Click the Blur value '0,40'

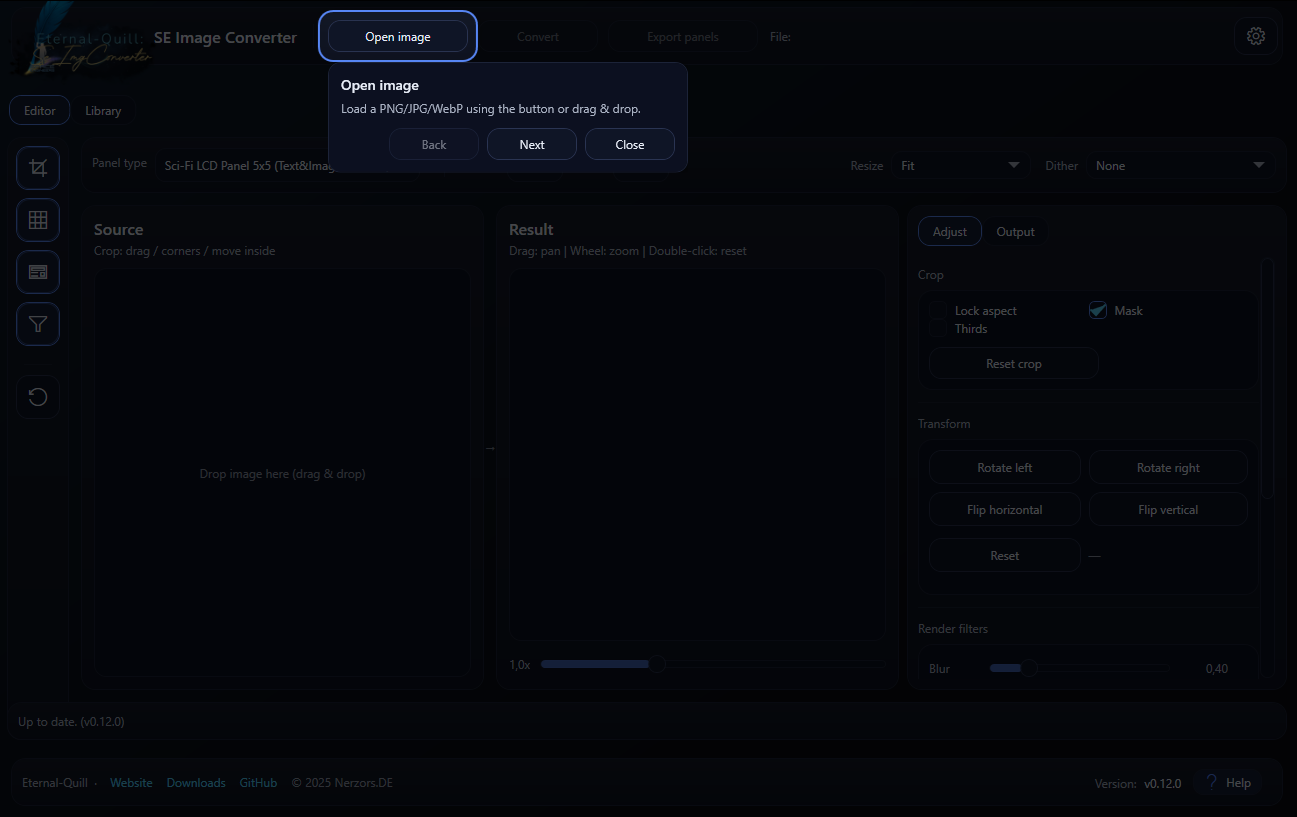(x=1217, y=669)
